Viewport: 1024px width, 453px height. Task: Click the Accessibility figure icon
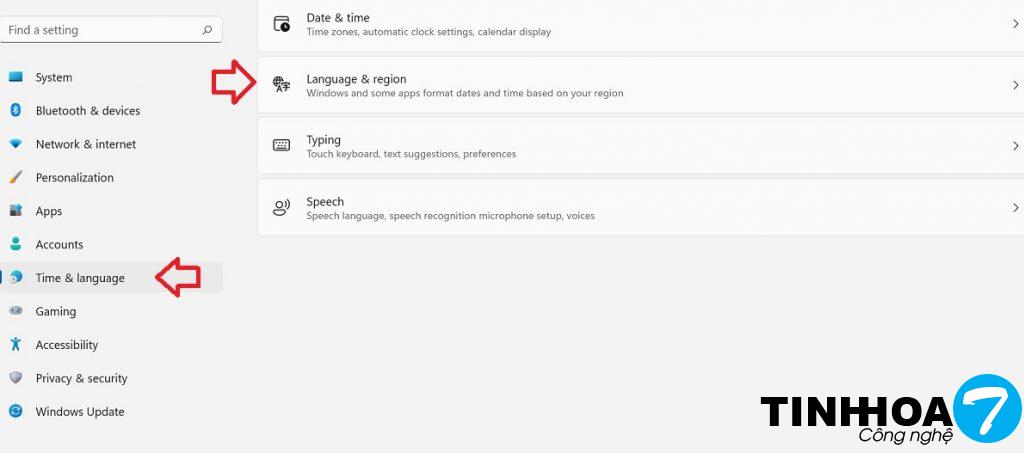(x=15, y=345)
